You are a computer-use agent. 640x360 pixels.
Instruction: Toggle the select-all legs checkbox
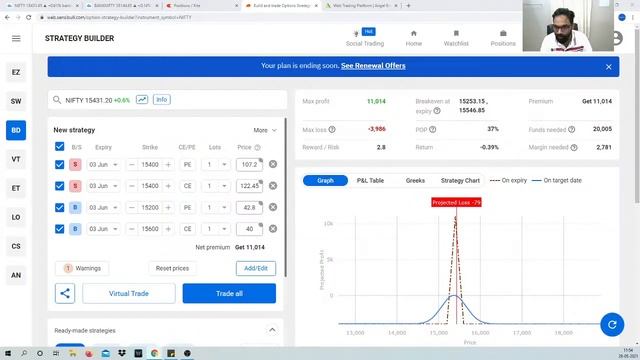tap(60, 147)
